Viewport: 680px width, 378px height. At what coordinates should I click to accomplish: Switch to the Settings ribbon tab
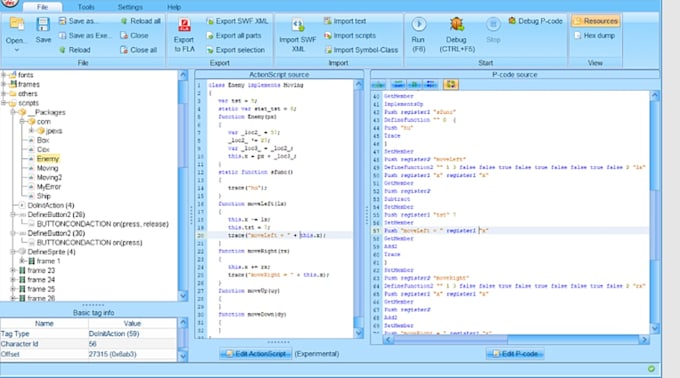(130, 7)
